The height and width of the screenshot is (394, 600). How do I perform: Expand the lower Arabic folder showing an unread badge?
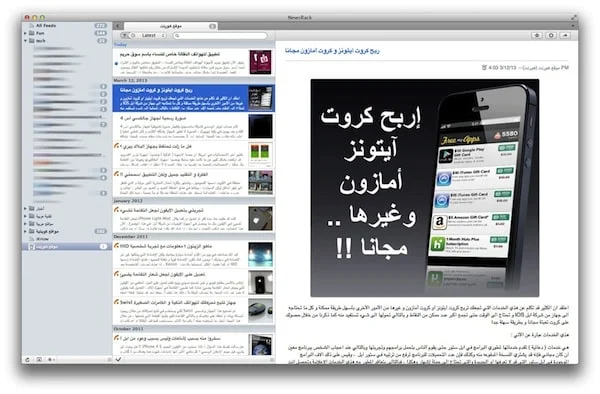click(25, 231)
